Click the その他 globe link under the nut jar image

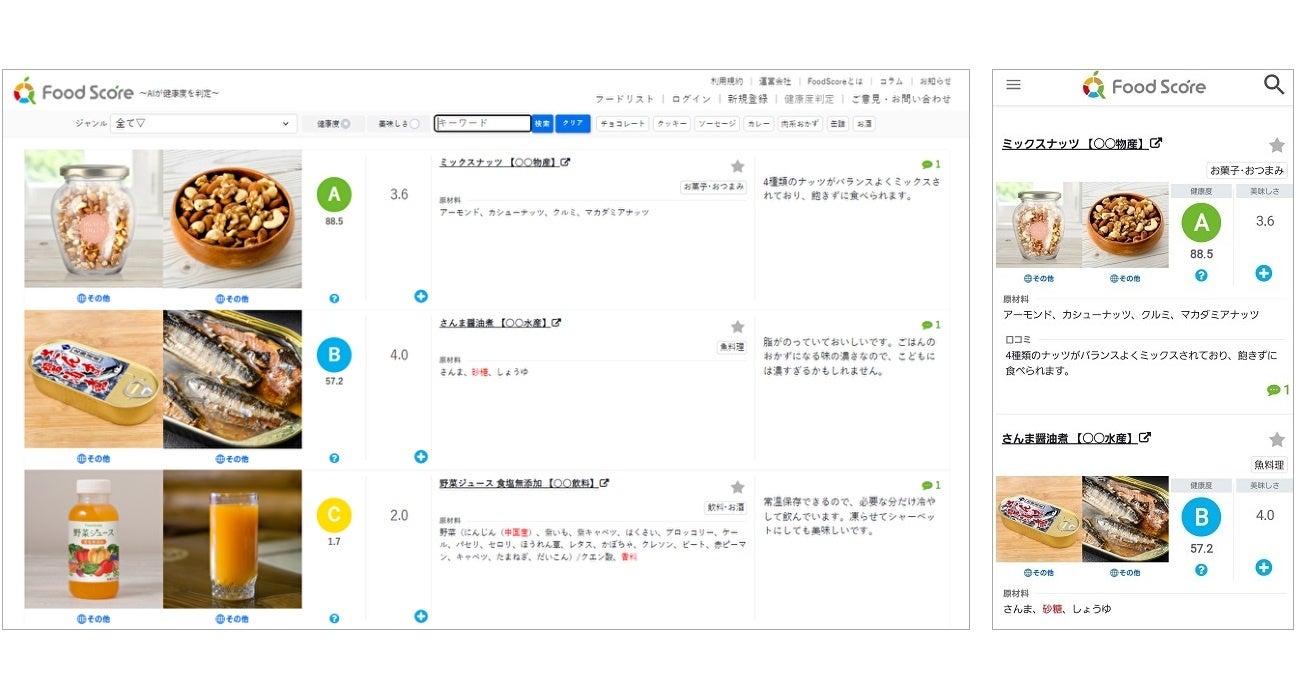93,298
